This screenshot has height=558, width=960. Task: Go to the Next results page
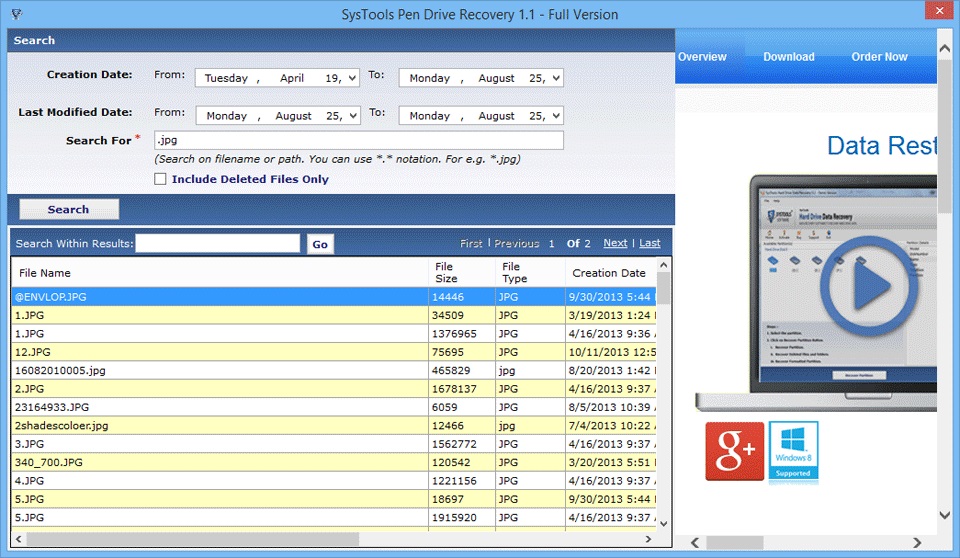coord(615,243)
